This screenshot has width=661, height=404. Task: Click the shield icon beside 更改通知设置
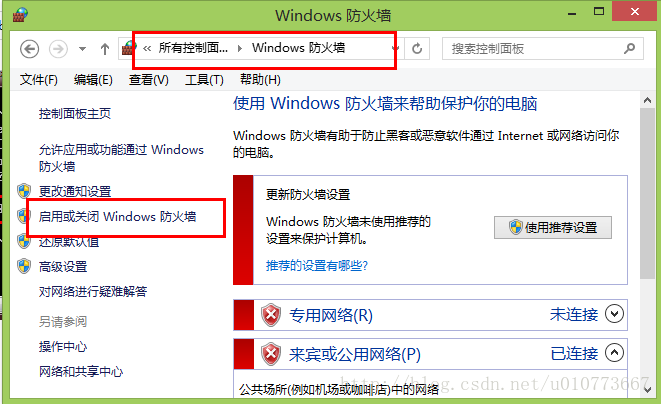[x=24, y=191]
